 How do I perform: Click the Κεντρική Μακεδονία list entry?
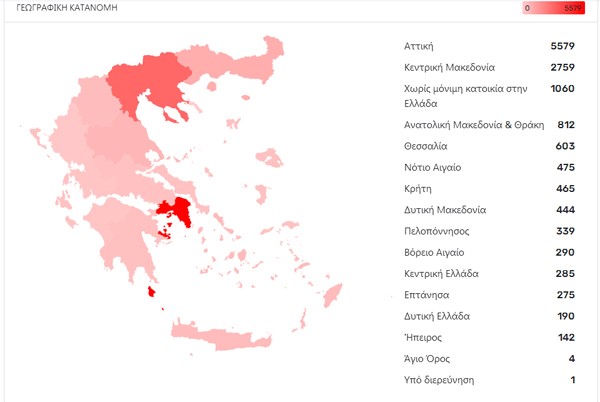(490, 67)
